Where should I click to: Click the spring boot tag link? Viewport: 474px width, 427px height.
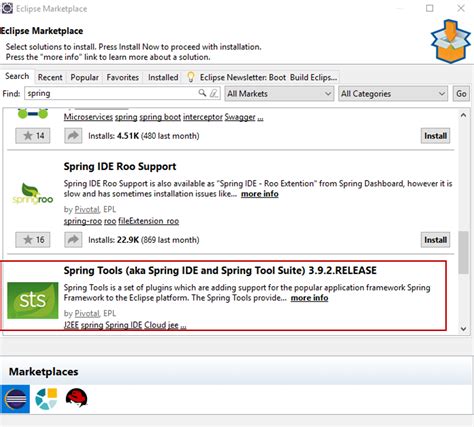click(160, 117)
